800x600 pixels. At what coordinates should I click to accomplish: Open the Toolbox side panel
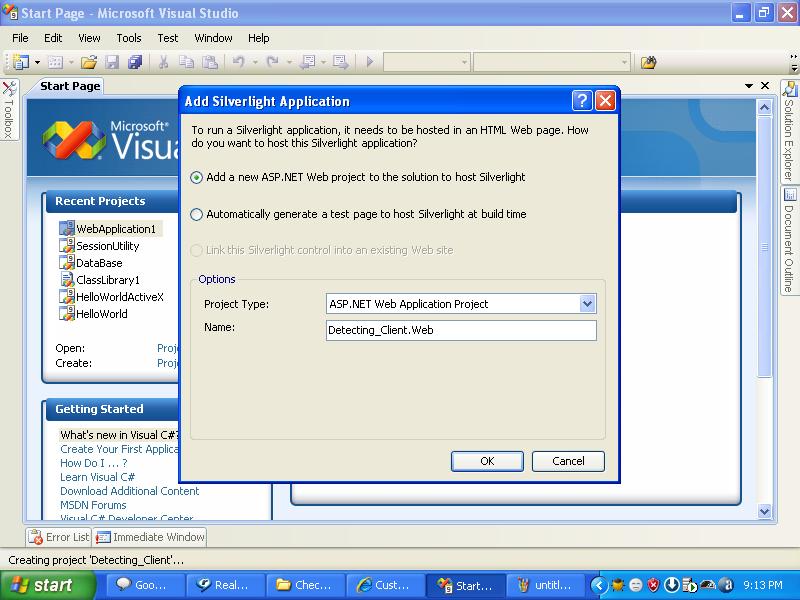pos(9,110)
